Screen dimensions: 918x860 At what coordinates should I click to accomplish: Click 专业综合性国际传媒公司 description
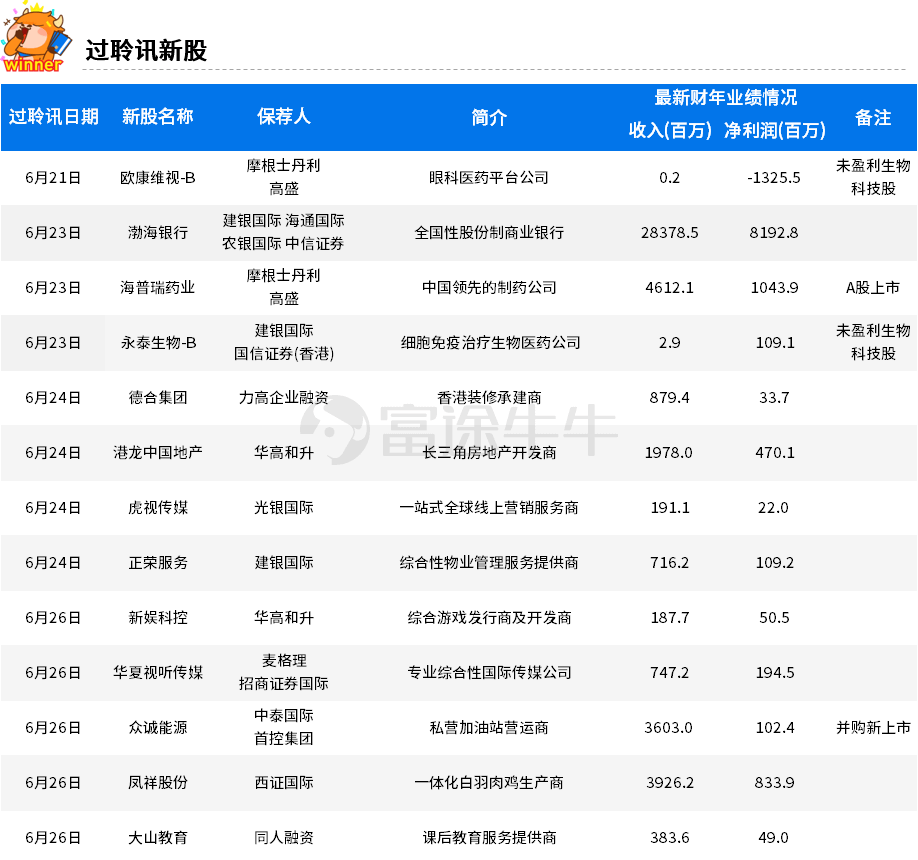[489, 673]
